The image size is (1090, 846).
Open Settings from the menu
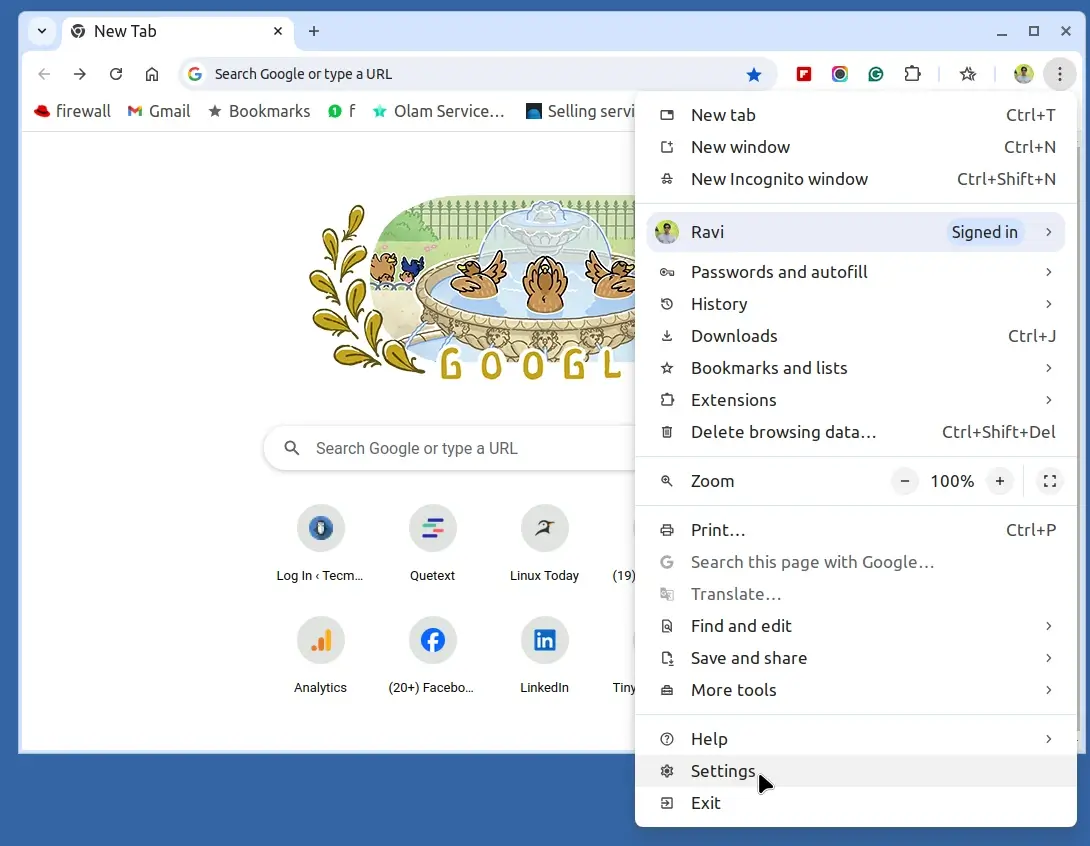[x=856, y=771]
